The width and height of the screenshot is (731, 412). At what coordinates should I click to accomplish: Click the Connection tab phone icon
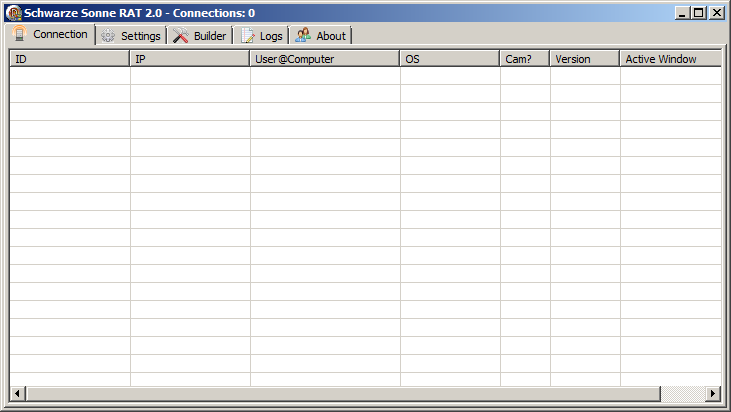pyautogui.click(x=19, y=34)
